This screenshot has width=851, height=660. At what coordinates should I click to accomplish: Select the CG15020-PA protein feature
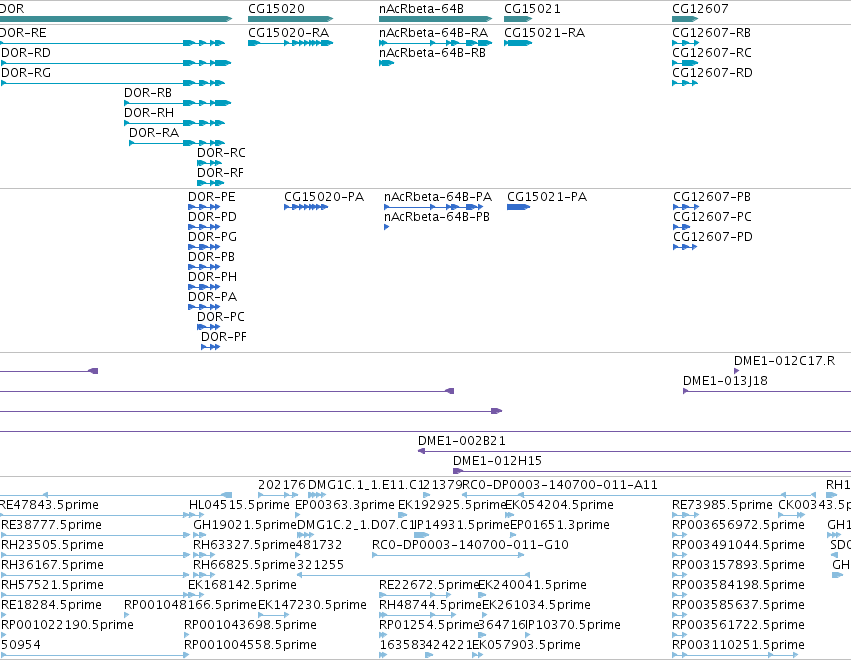click(x=306, y=207)
